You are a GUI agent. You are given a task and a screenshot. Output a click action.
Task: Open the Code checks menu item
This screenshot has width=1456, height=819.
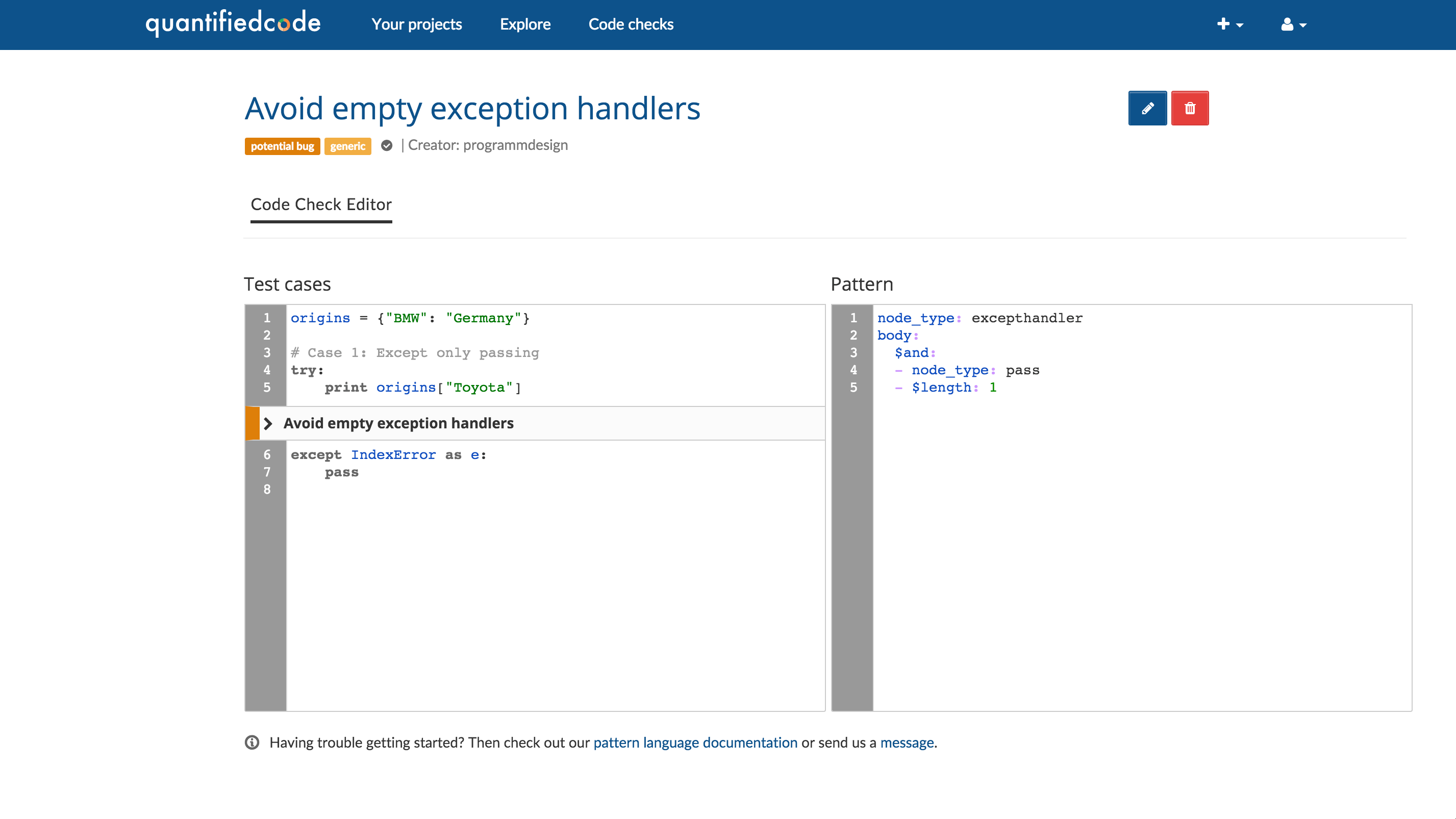631,24
